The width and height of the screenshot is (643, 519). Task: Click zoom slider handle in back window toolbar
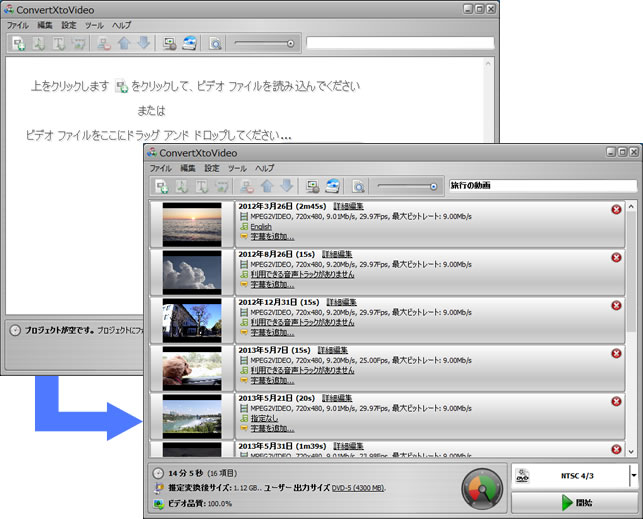[290, 44]
